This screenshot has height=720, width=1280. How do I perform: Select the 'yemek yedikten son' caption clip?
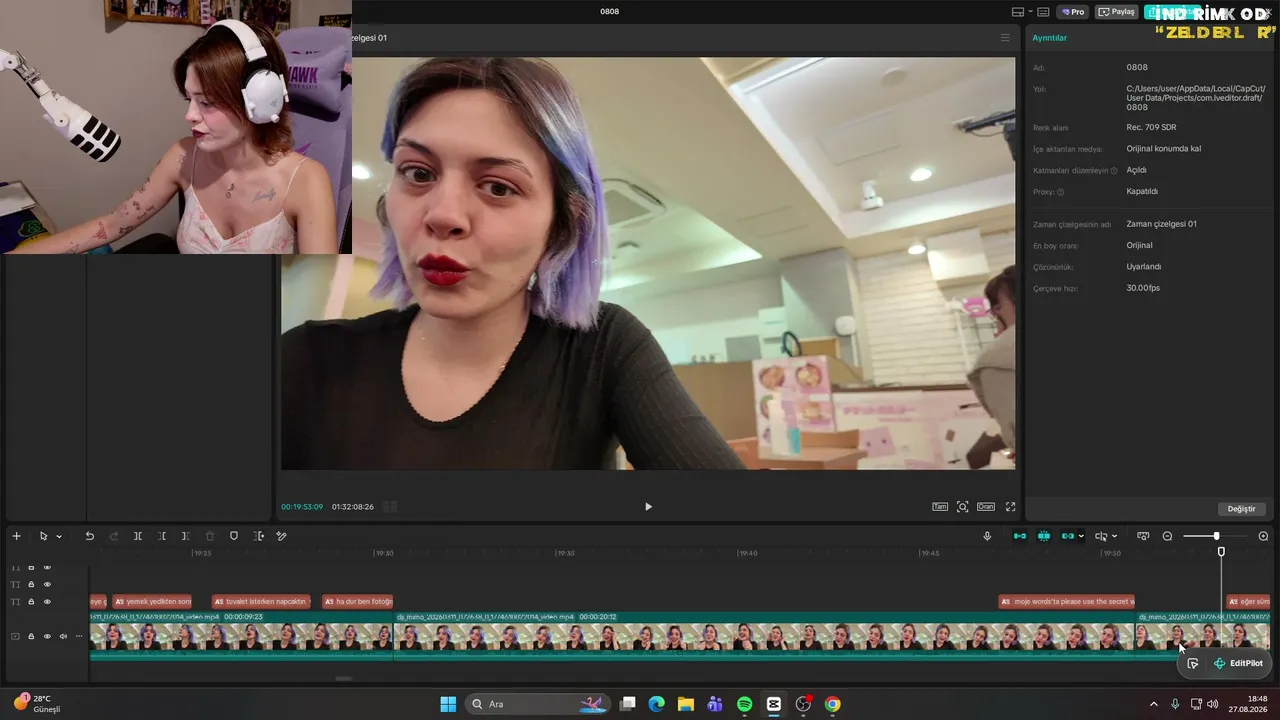[152, 602]
